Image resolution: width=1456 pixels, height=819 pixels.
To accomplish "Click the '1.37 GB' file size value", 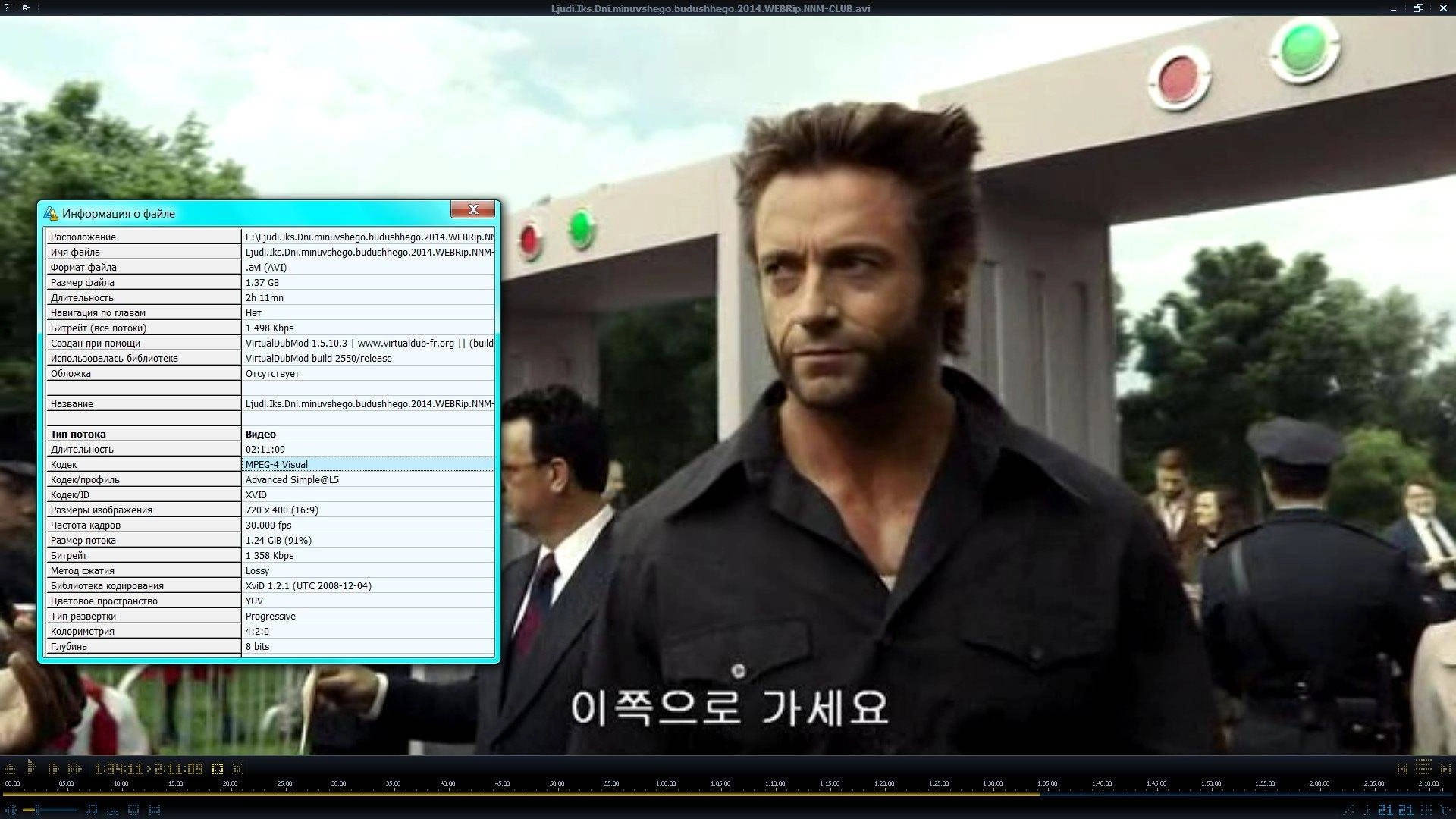I will tap(262, 282).
